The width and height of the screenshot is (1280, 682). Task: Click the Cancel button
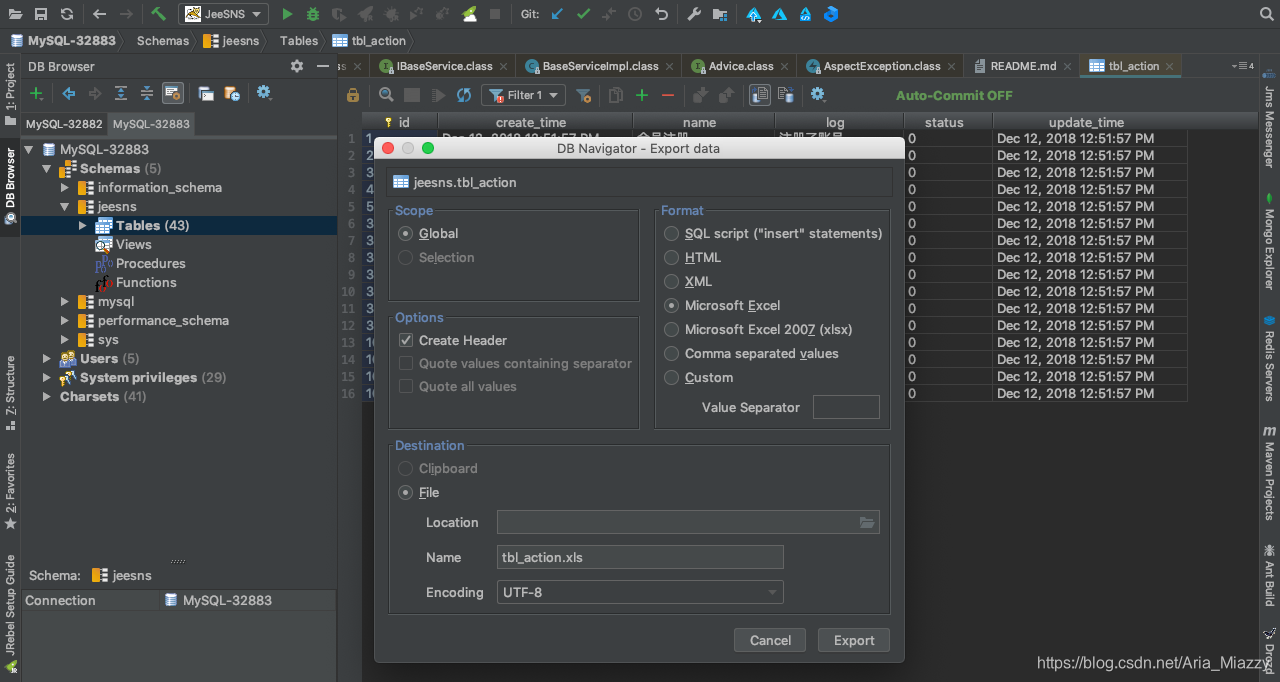click(770, 640)
